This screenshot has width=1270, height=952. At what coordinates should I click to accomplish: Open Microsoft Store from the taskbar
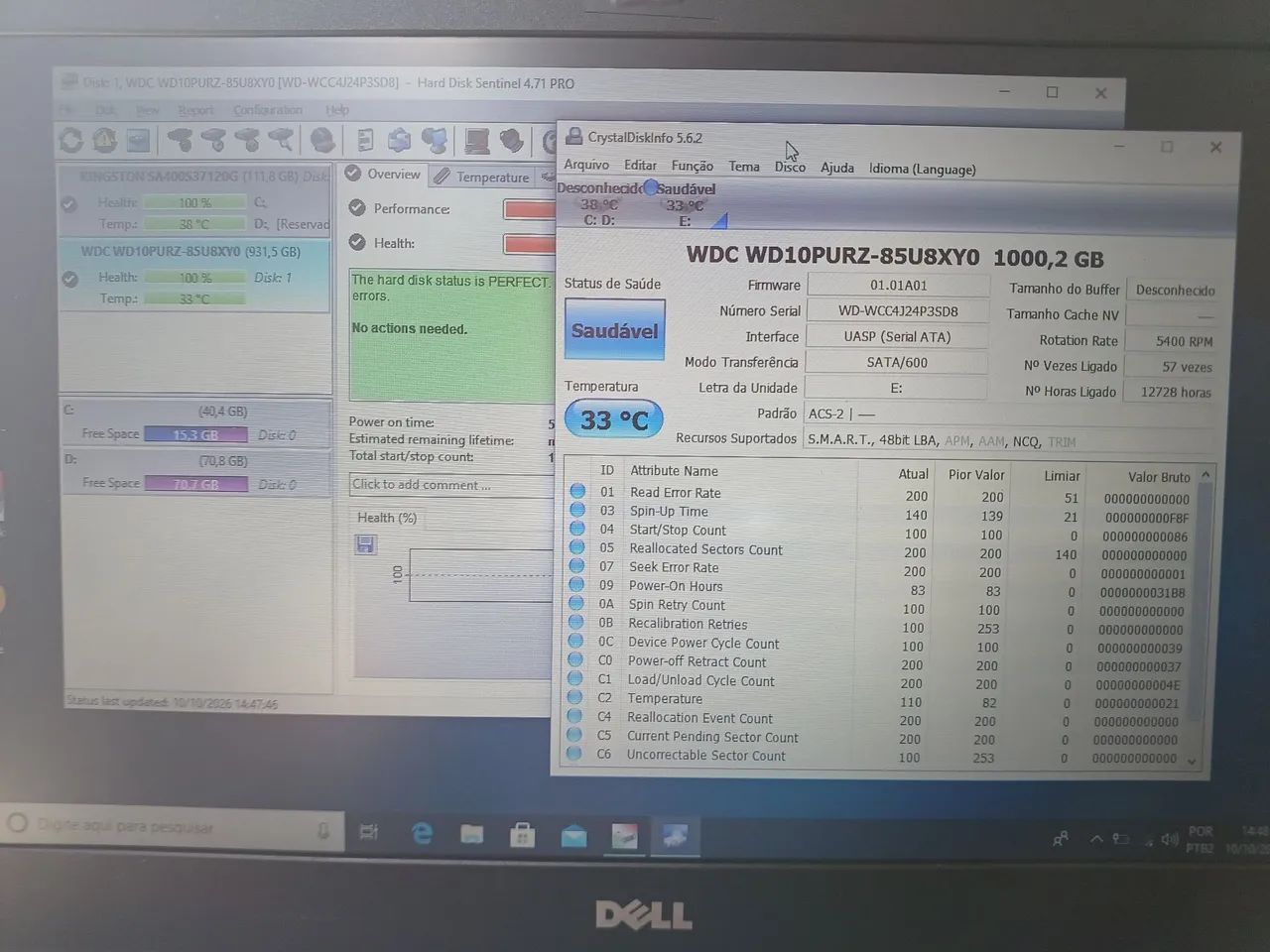[x=523, y=835]
